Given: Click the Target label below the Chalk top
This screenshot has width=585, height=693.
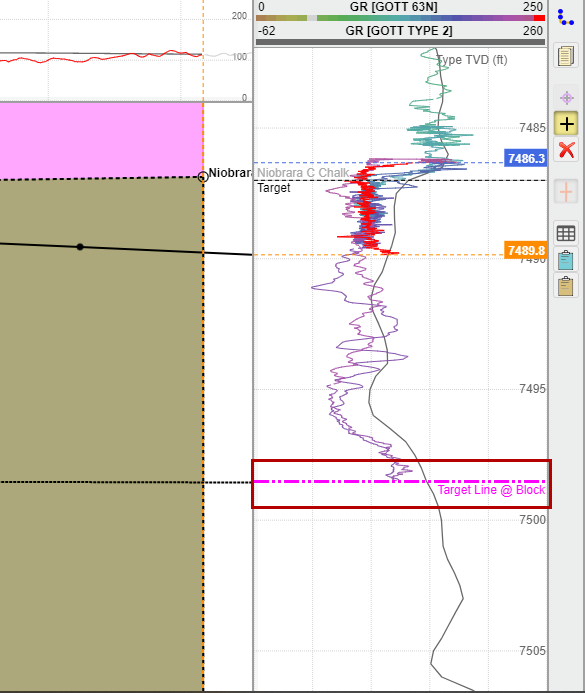Looking at the screenshot, I should click(274, 188).
